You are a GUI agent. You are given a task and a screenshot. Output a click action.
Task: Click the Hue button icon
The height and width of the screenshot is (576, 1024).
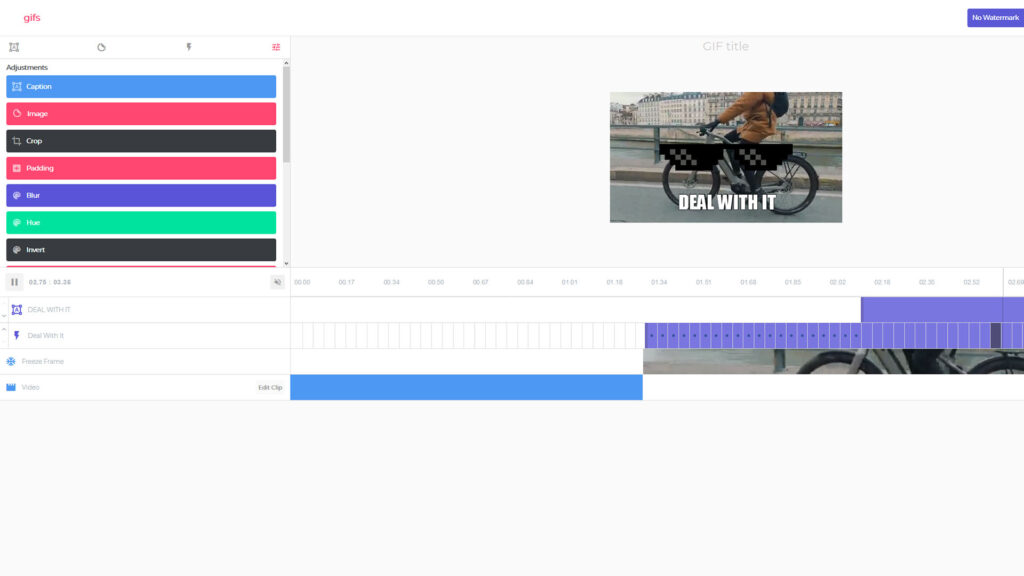click(x=17, y=223)
